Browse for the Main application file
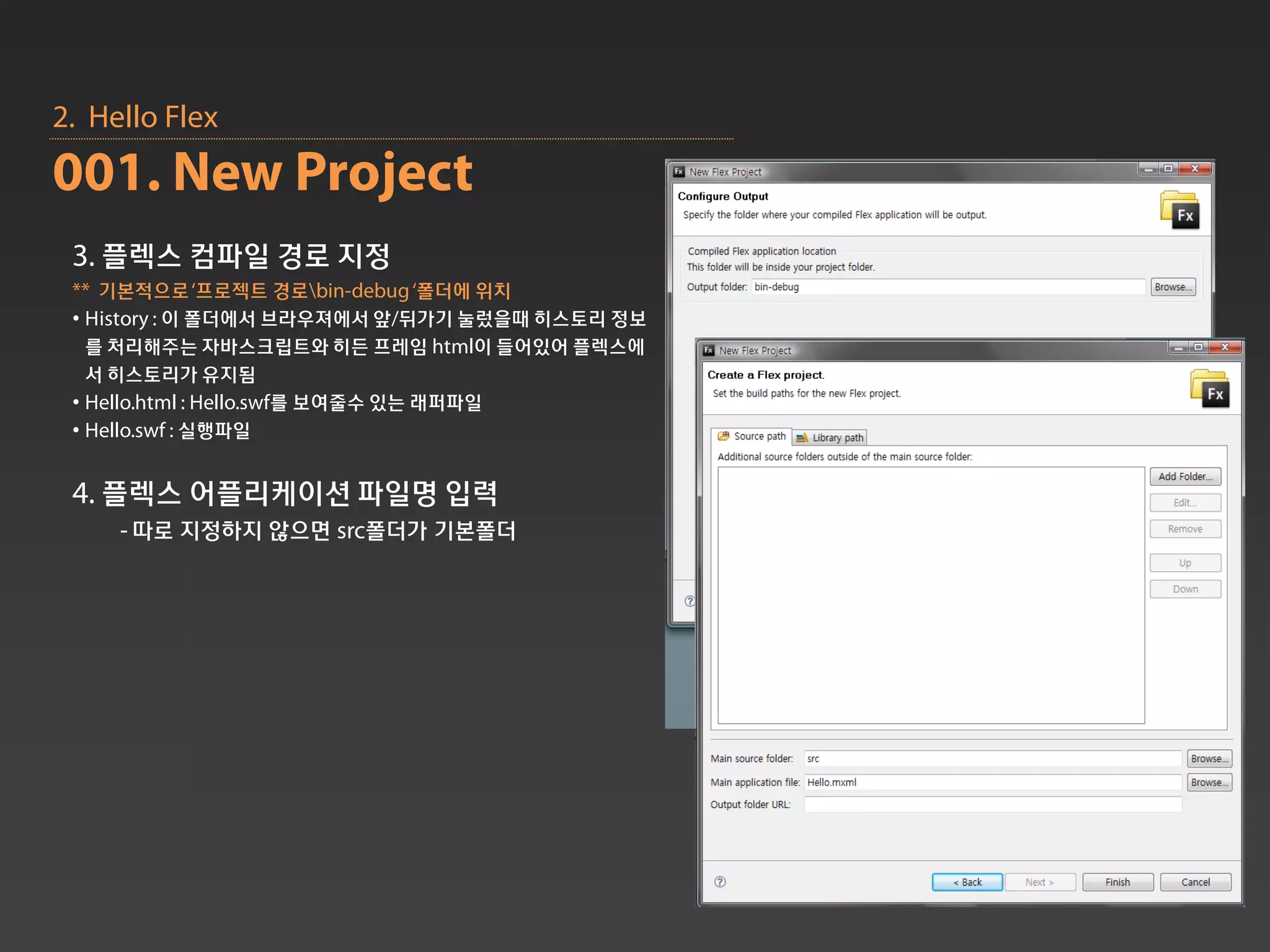 pyautogui.click(x=1209, y=782)
